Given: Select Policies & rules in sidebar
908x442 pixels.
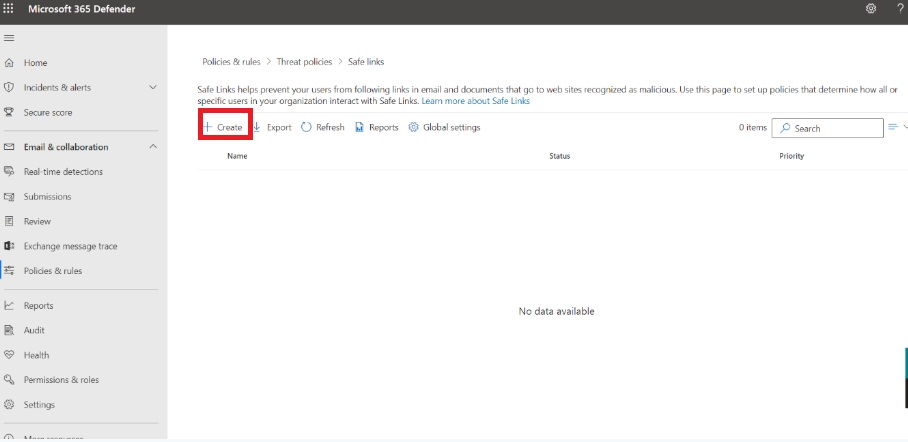Looking at the screenshot, I should (x=53, y=271).
